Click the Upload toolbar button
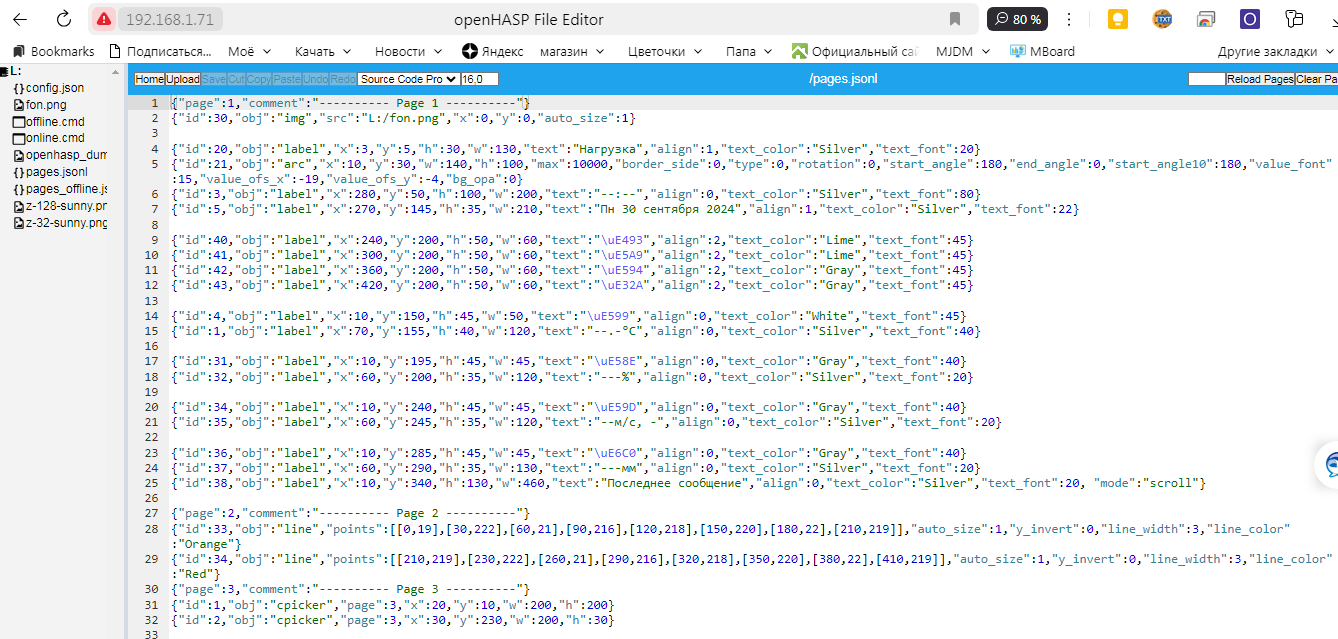1338x639 pixels. [183, 79]
